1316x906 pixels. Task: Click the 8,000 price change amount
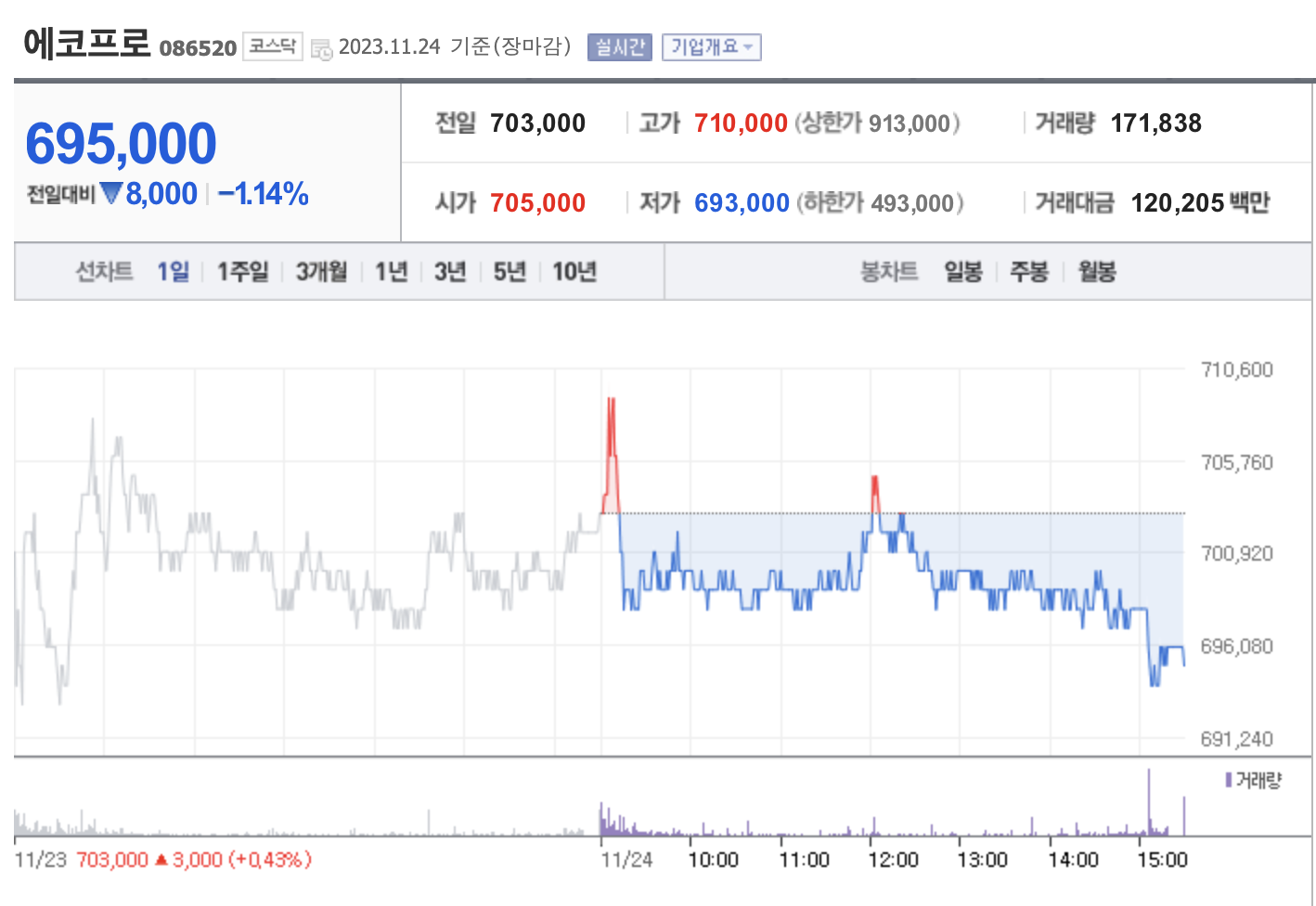[x=161, y=193]
